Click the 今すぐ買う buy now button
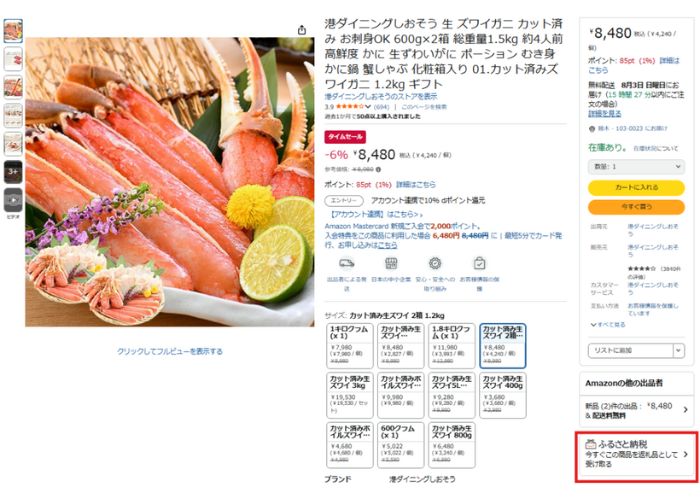The image size is (700, 500). [636, 207]
